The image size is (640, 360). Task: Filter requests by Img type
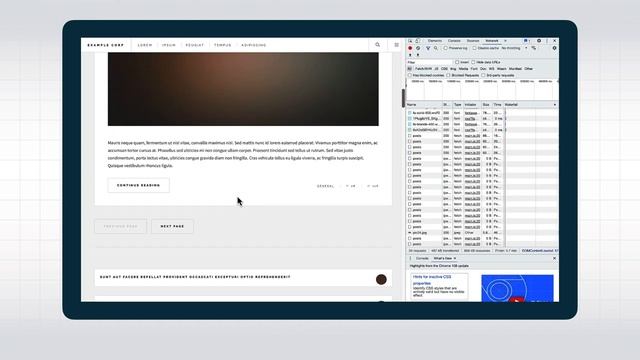pos(453,69)
